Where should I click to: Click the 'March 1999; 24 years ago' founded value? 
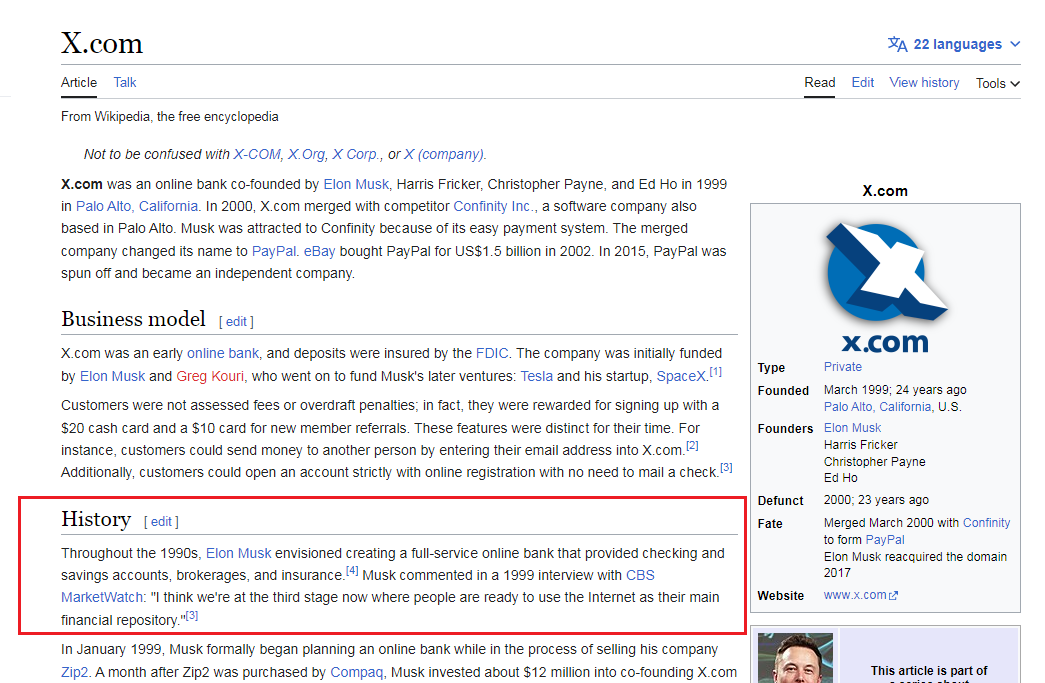[895, 390]
